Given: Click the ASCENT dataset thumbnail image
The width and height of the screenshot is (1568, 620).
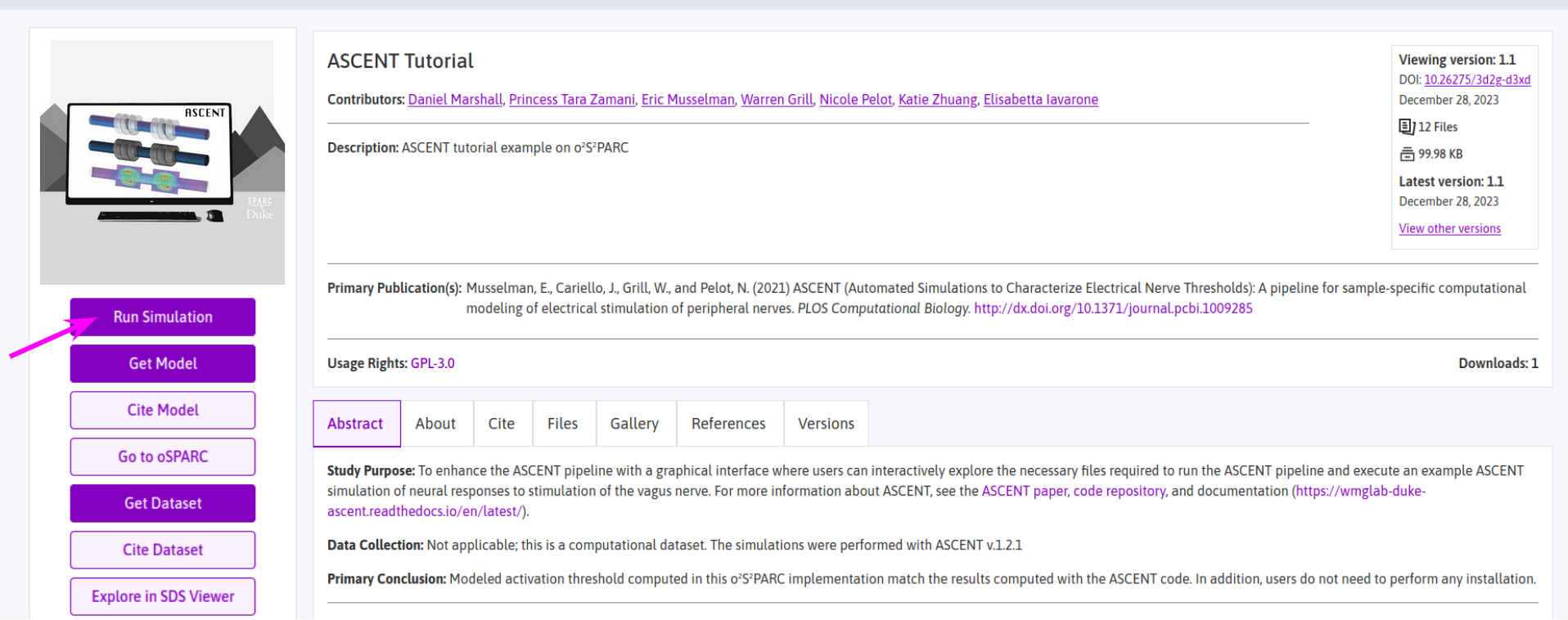Looking at the screenshot, I should tap(162, 162).
